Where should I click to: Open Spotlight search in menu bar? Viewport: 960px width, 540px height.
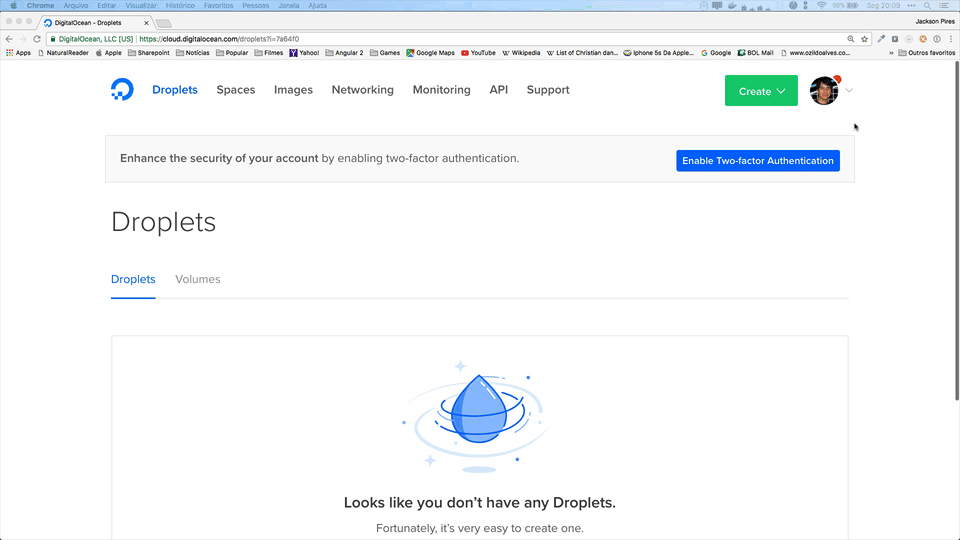[x=928, y=6]
